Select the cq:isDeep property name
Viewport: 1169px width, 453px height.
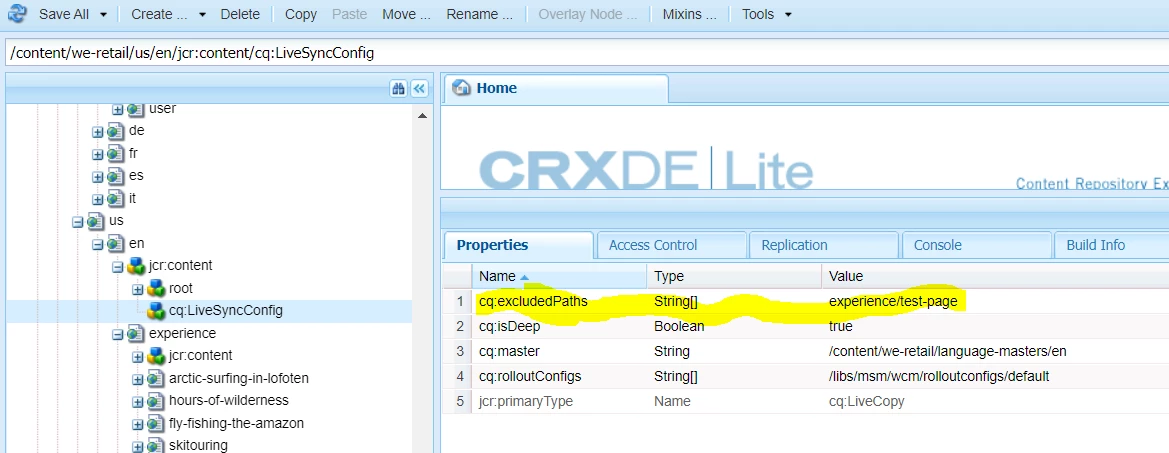coord(511,327)
